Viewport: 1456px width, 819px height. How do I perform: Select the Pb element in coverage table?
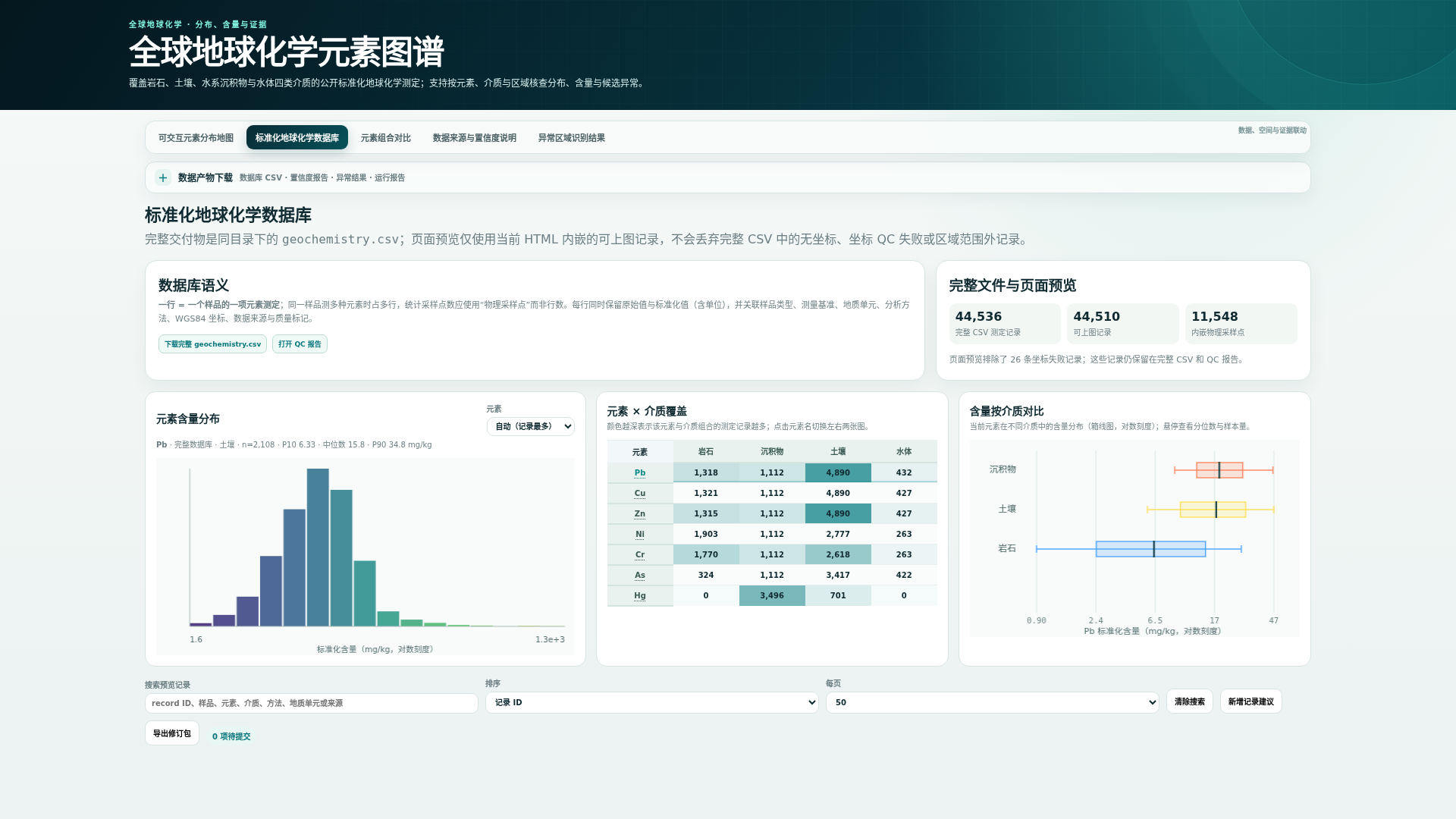point(640,472)
